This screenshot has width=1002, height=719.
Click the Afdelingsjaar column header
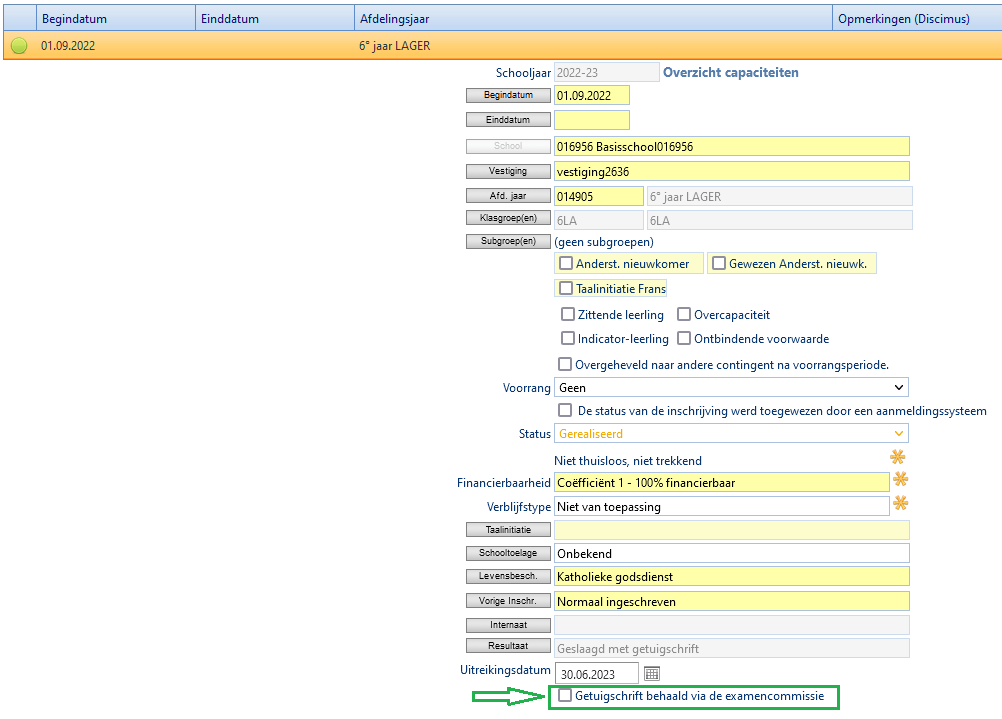(593, 19)
